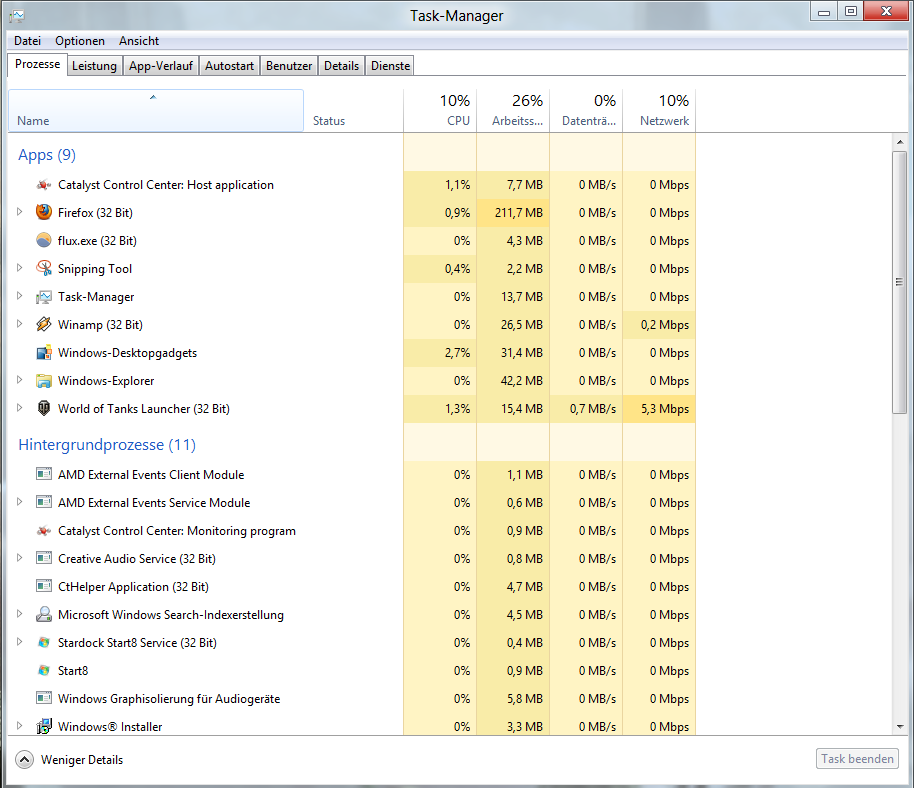Switch to the Benutzer tab

(x=289, y=66)
